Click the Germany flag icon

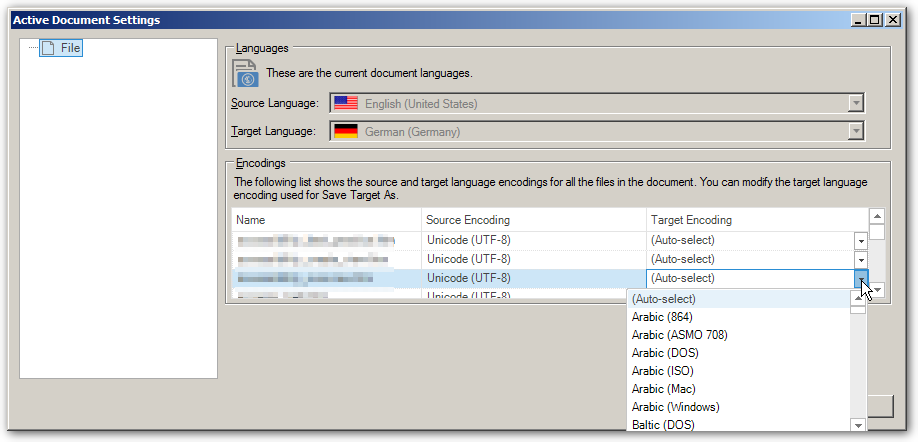pos(345,132)
